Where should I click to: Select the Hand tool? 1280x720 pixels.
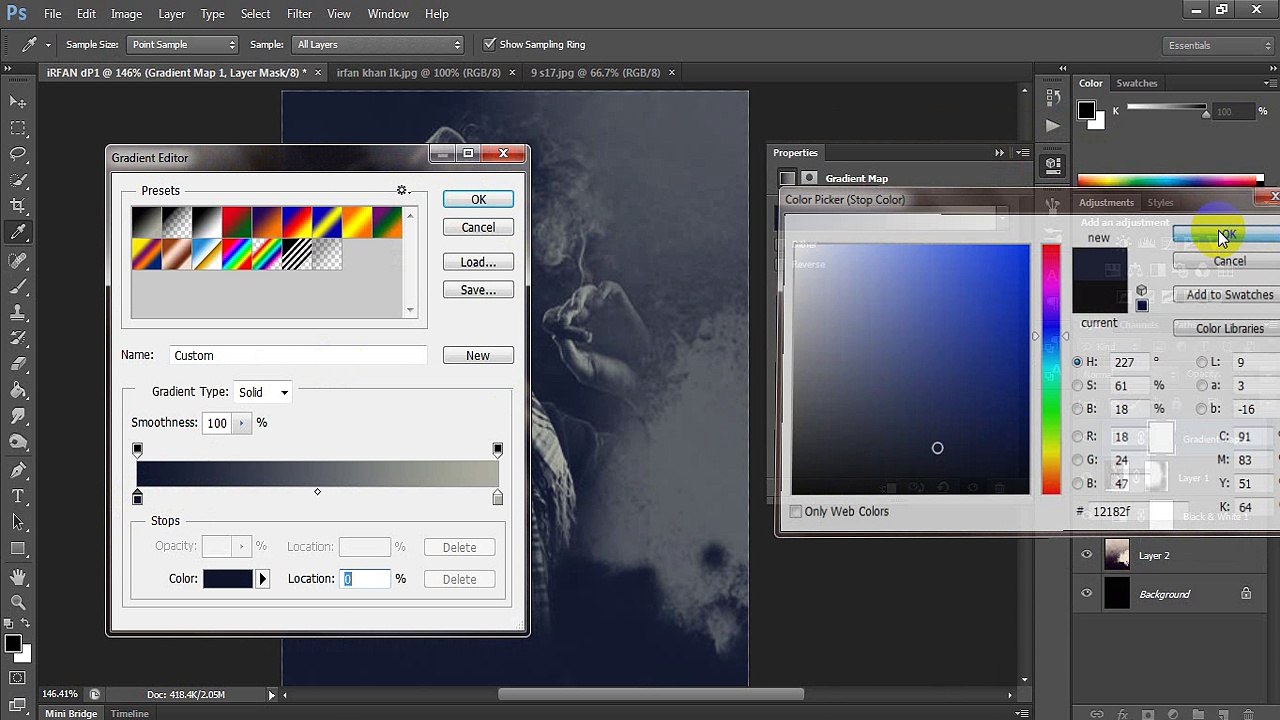coord(18,576)
